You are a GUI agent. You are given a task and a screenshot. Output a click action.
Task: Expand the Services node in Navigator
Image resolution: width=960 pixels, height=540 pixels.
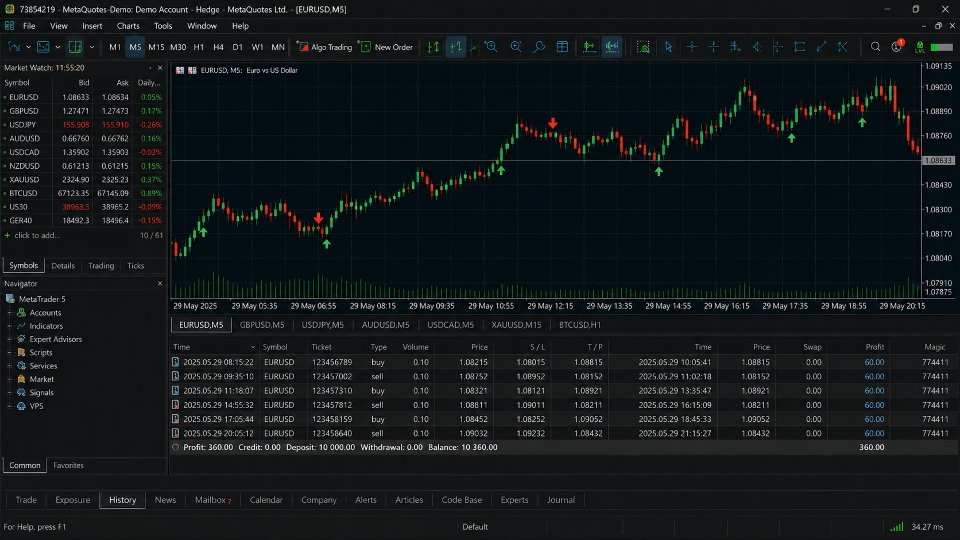10,366
